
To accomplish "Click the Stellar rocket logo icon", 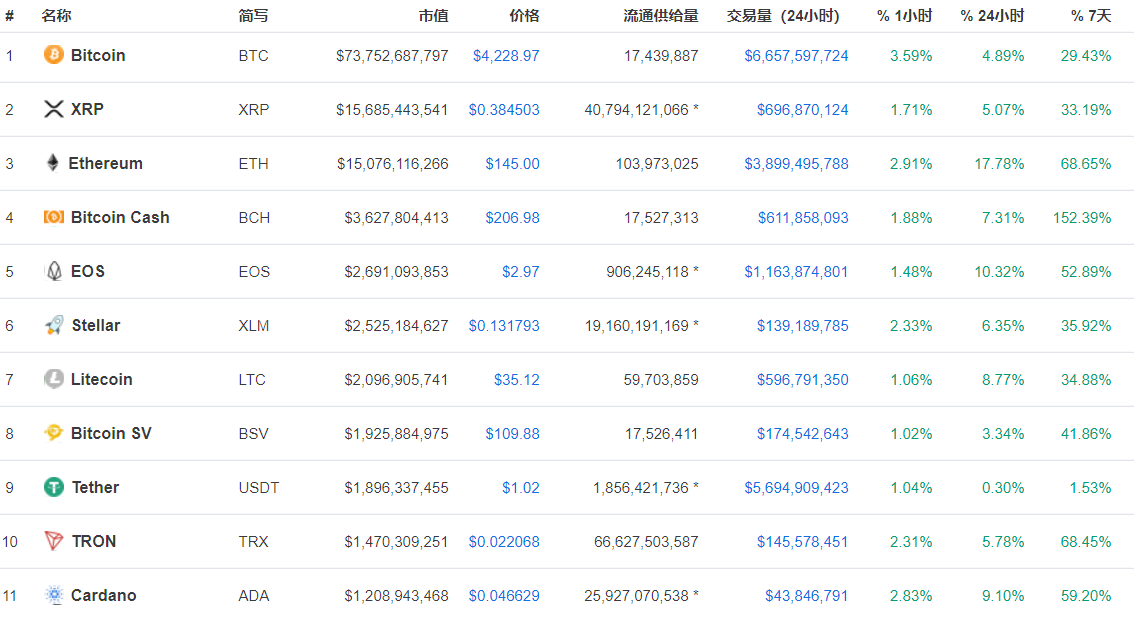I will 54,325.
